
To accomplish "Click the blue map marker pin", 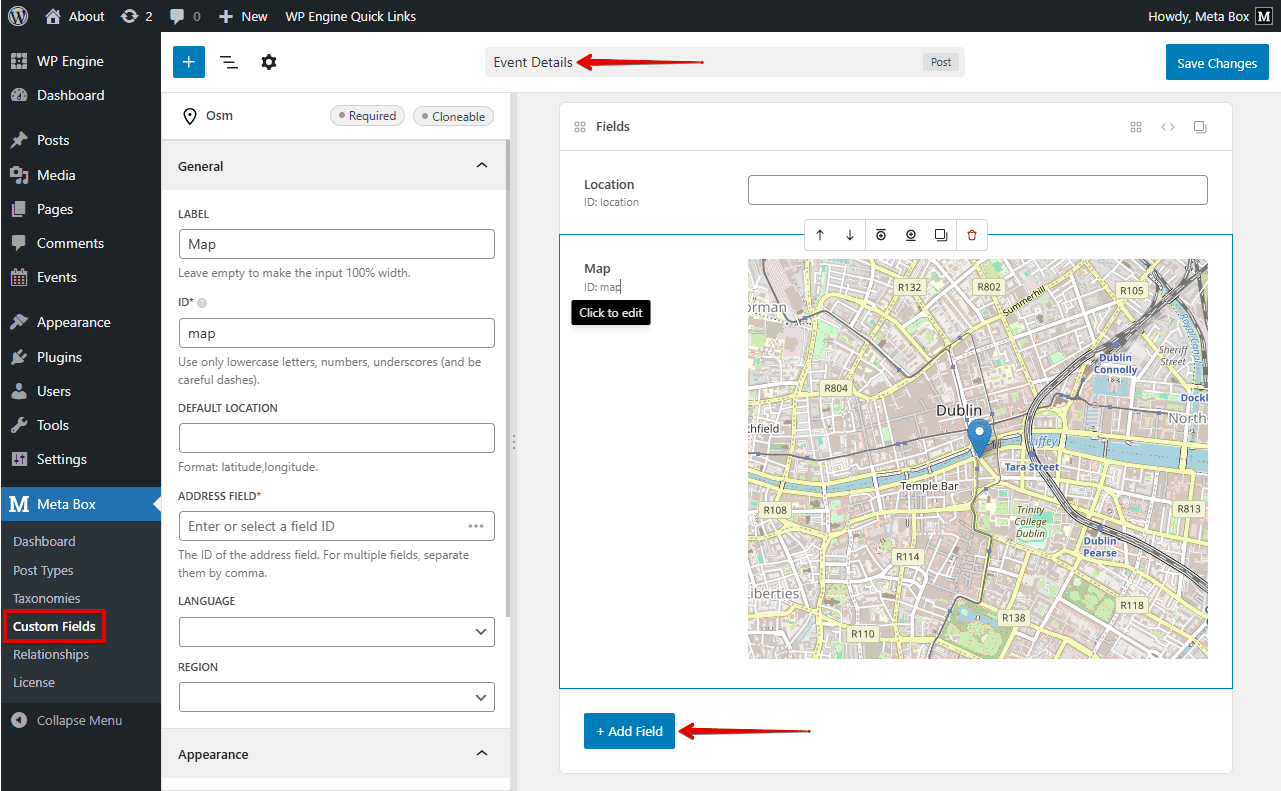I will pos(980,436).
